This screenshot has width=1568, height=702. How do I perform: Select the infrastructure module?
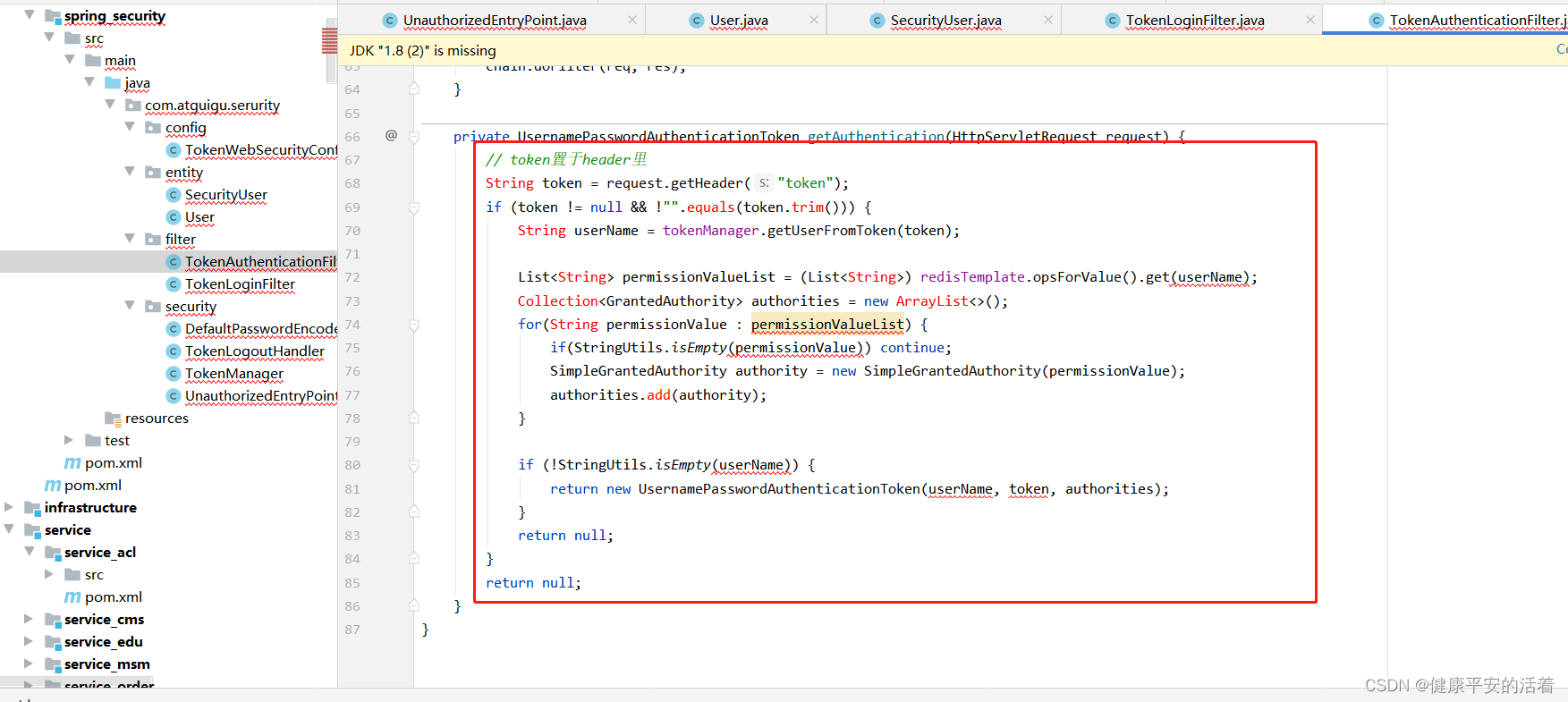90,507
